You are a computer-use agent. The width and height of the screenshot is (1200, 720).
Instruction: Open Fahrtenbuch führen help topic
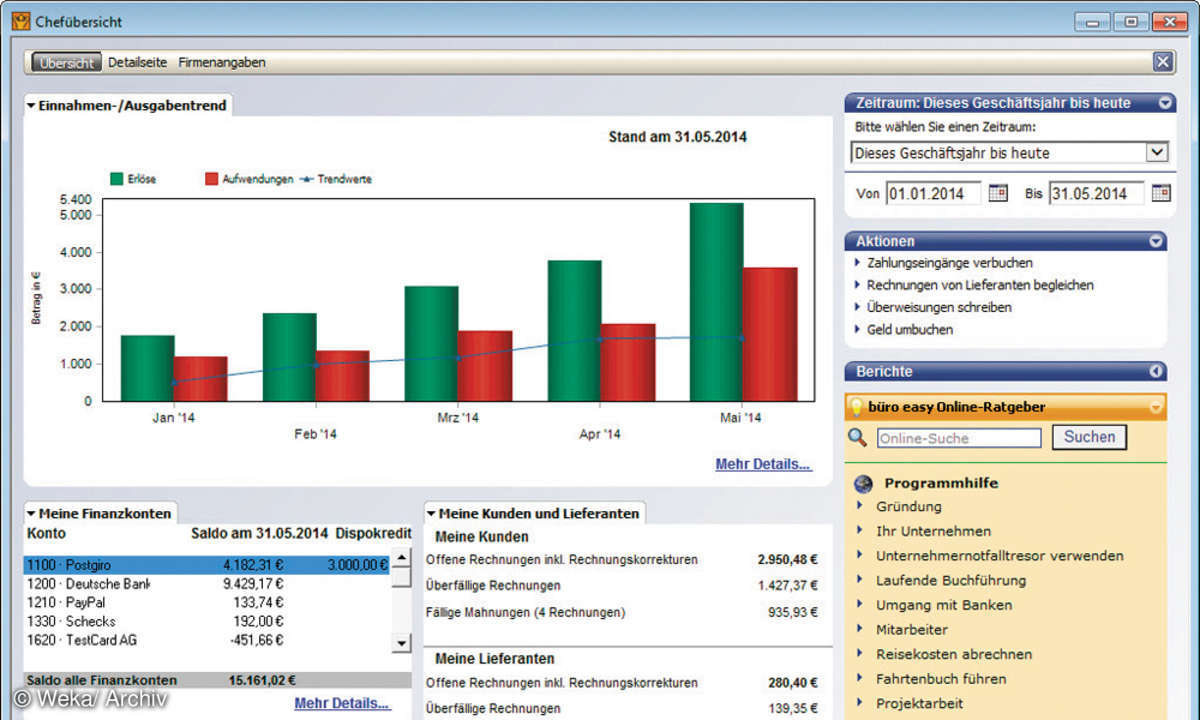(x=941, y=678)
